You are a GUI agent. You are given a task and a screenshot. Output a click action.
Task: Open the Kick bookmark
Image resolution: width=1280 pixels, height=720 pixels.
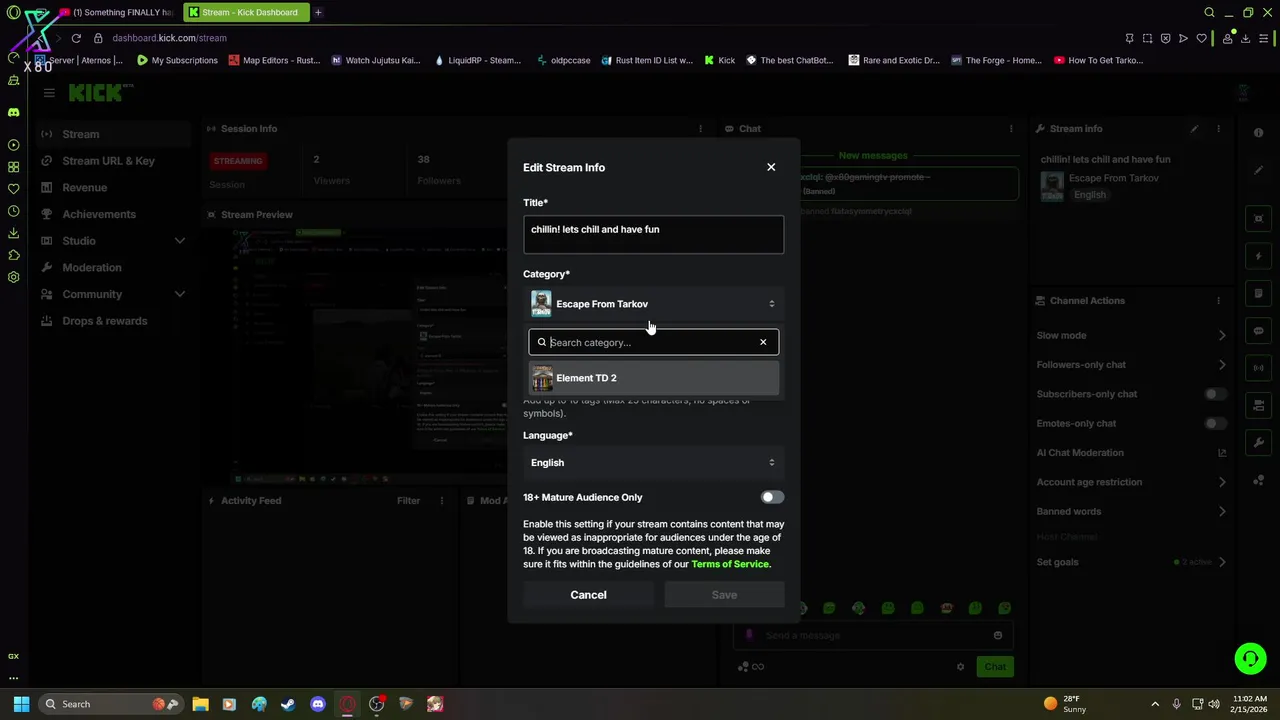coord(719,60)
